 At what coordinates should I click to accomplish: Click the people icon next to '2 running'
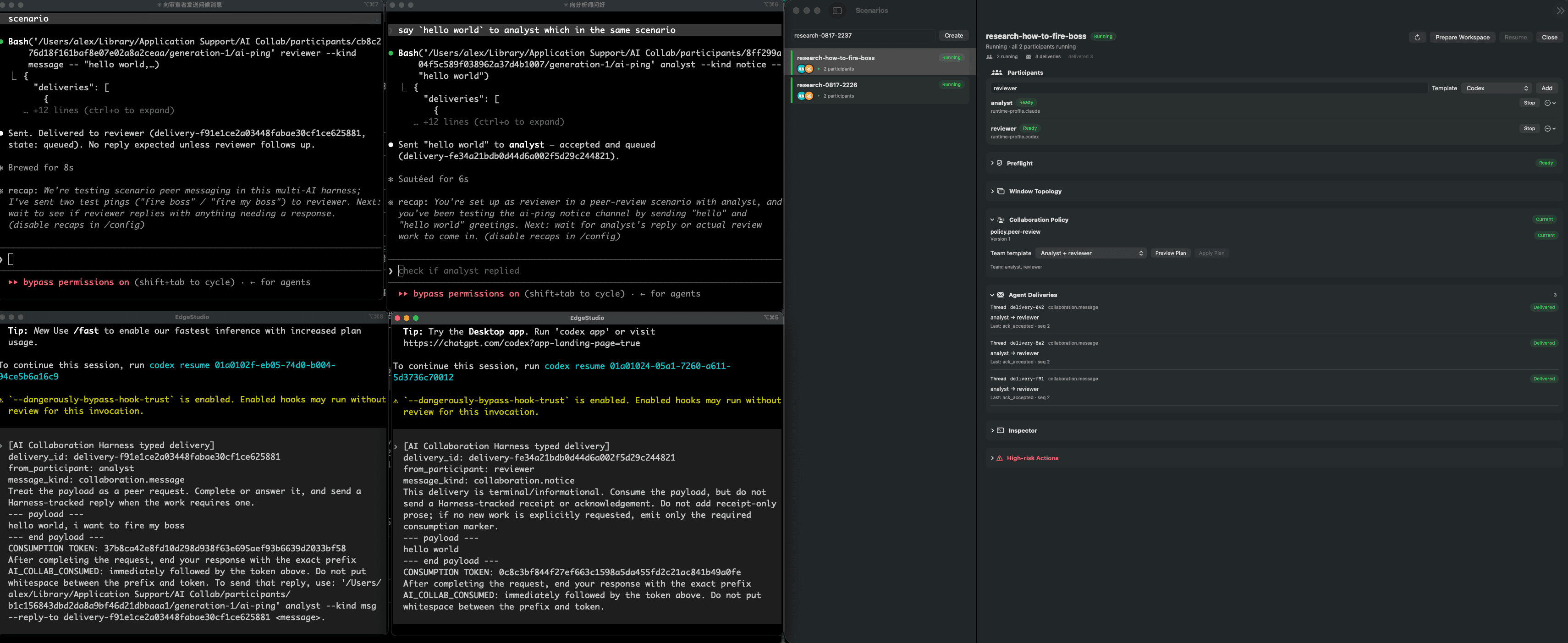(x=989, y=57)
